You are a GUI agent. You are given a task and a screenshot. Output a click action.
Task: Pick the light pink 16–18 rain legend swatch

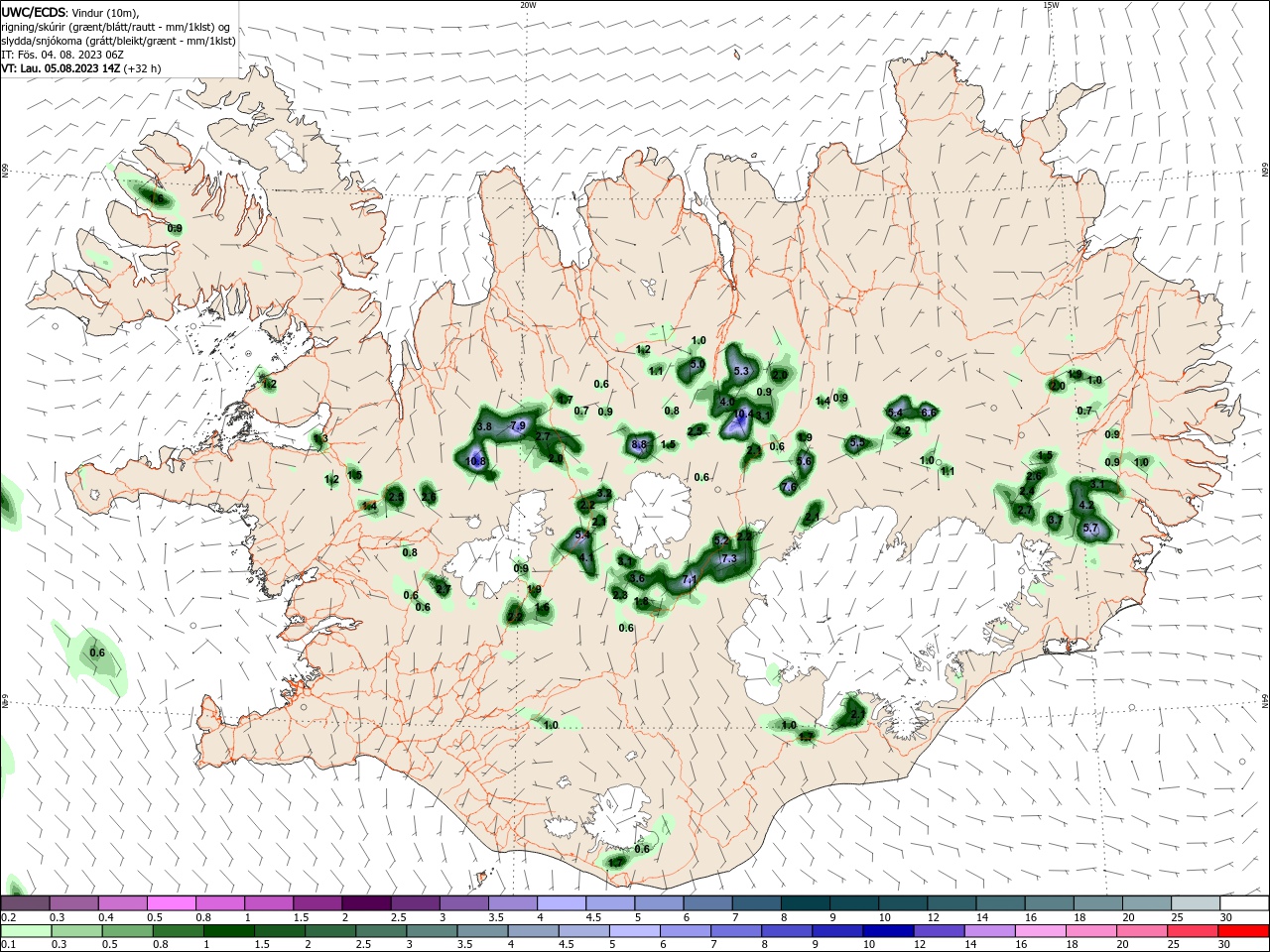(1041, 931)
